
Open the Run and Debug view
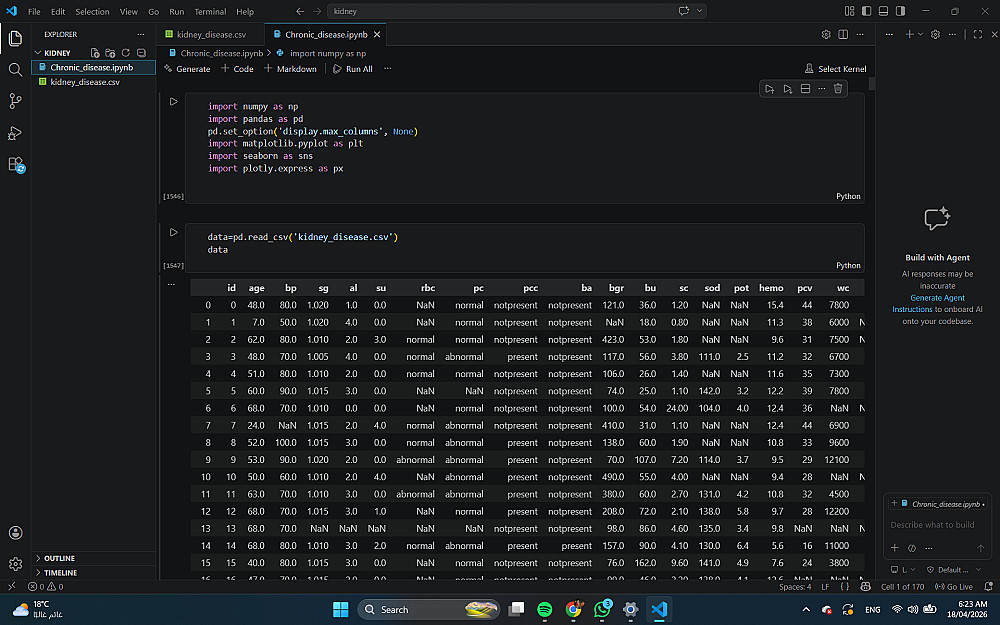click(x=15, y=133)
